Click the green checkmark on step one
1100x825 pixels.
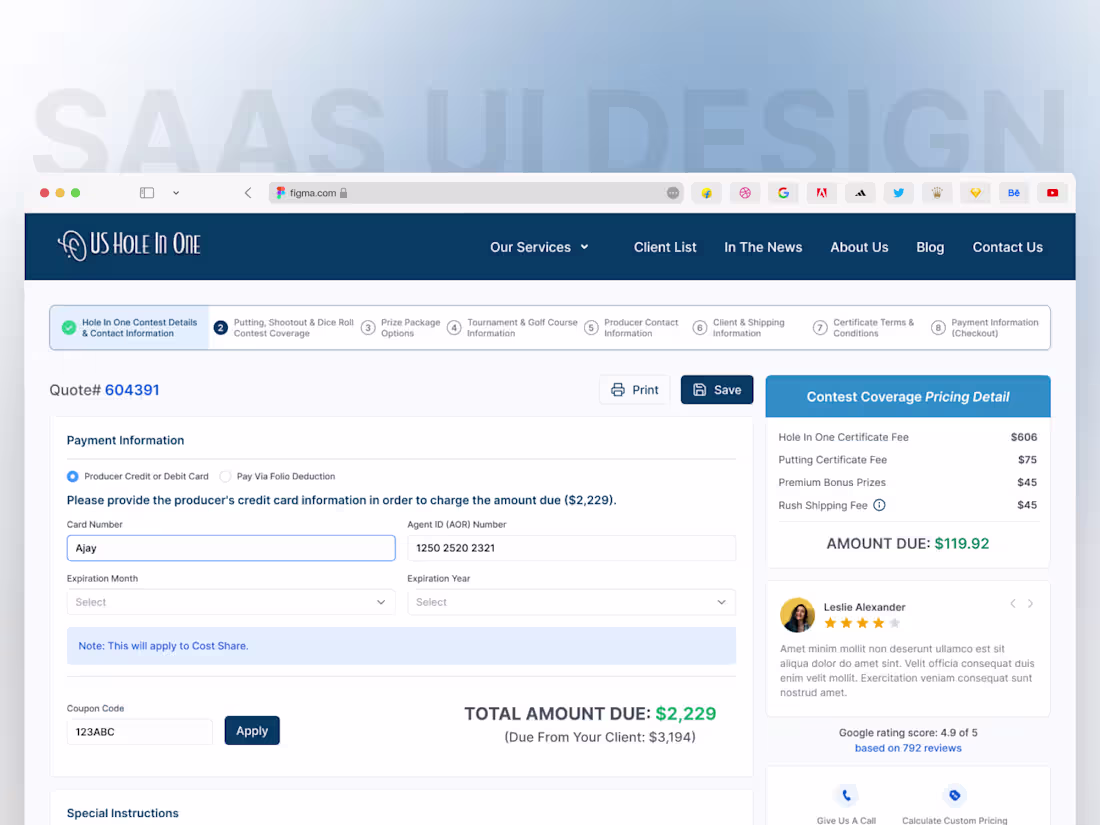click(68, 327)
